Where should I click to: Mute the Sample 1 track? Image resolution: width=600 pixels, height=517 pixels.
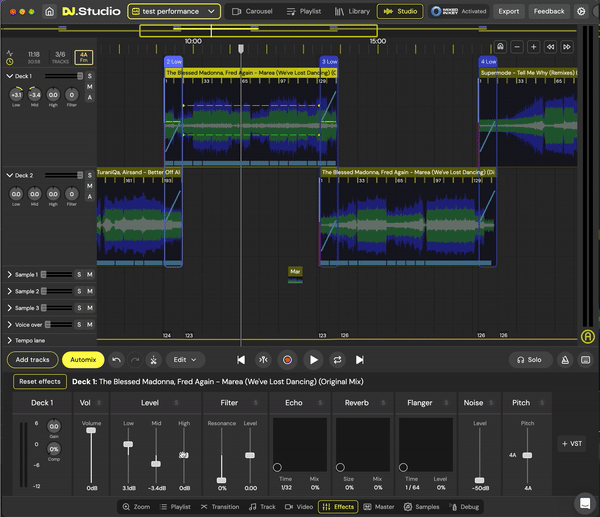coord(89,274)
